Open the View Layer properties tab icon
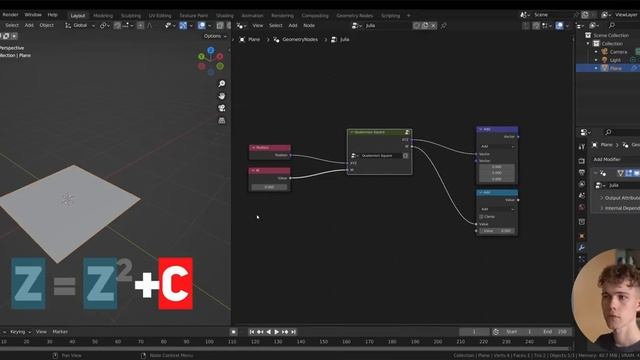 tap(582, 184)
